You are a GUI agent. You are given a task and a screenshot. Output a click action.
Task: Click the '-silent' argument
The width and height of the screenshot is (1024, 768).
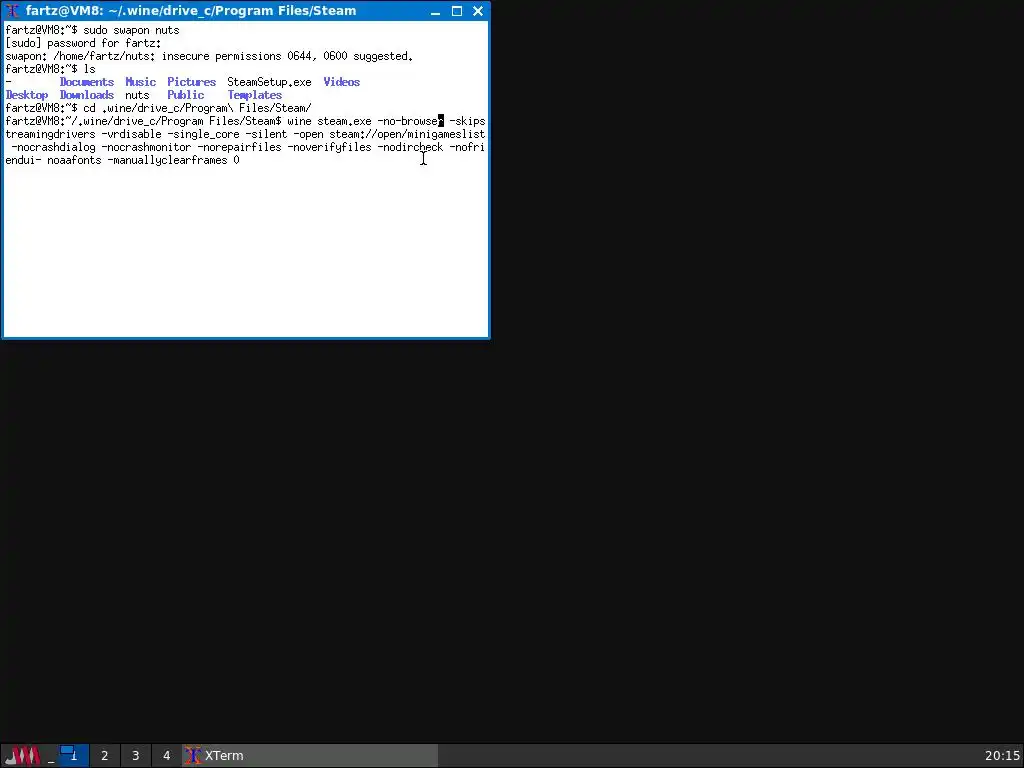(266, 135)
